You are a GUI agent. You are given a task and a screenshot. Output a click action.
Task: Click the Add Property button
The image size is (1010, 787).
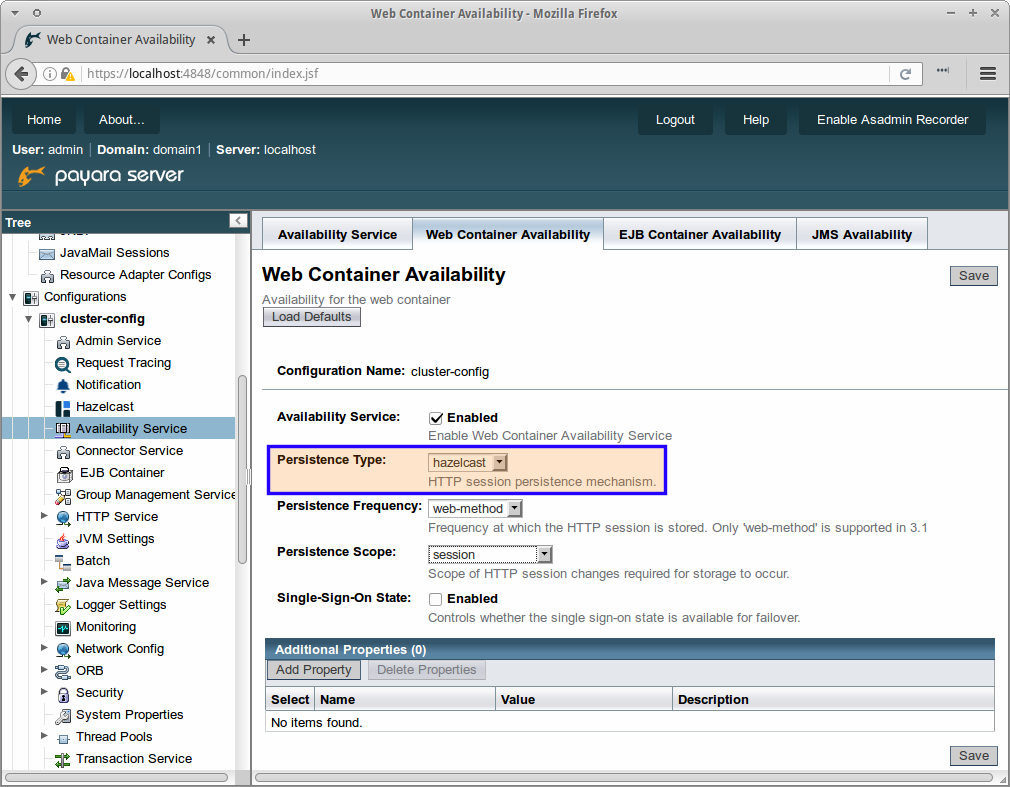coord(313,670)
